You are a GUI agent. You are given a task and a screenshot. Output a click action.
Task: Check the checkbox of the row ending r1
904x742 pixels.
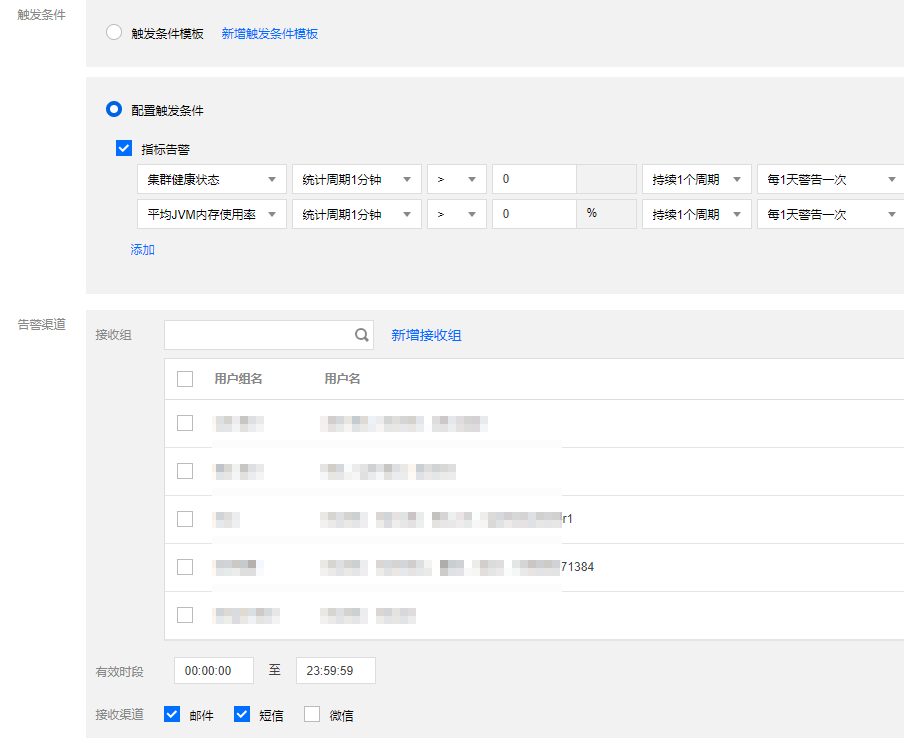[x=184, y=518]
